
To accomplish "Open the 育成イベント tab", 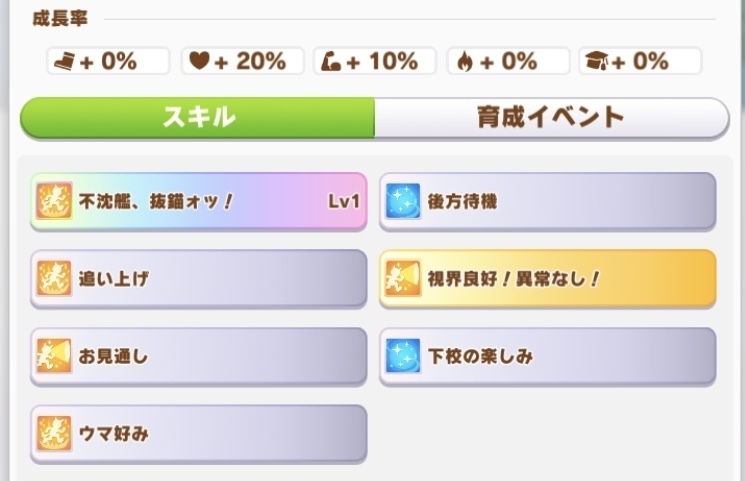I will [551, 117].
